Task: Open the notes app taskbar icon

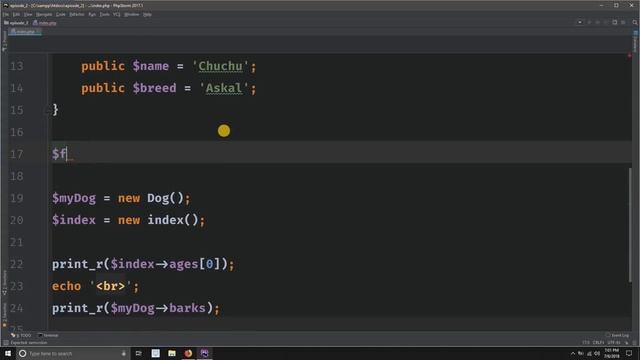Action: pyautogui.click(x=156, y=353)
